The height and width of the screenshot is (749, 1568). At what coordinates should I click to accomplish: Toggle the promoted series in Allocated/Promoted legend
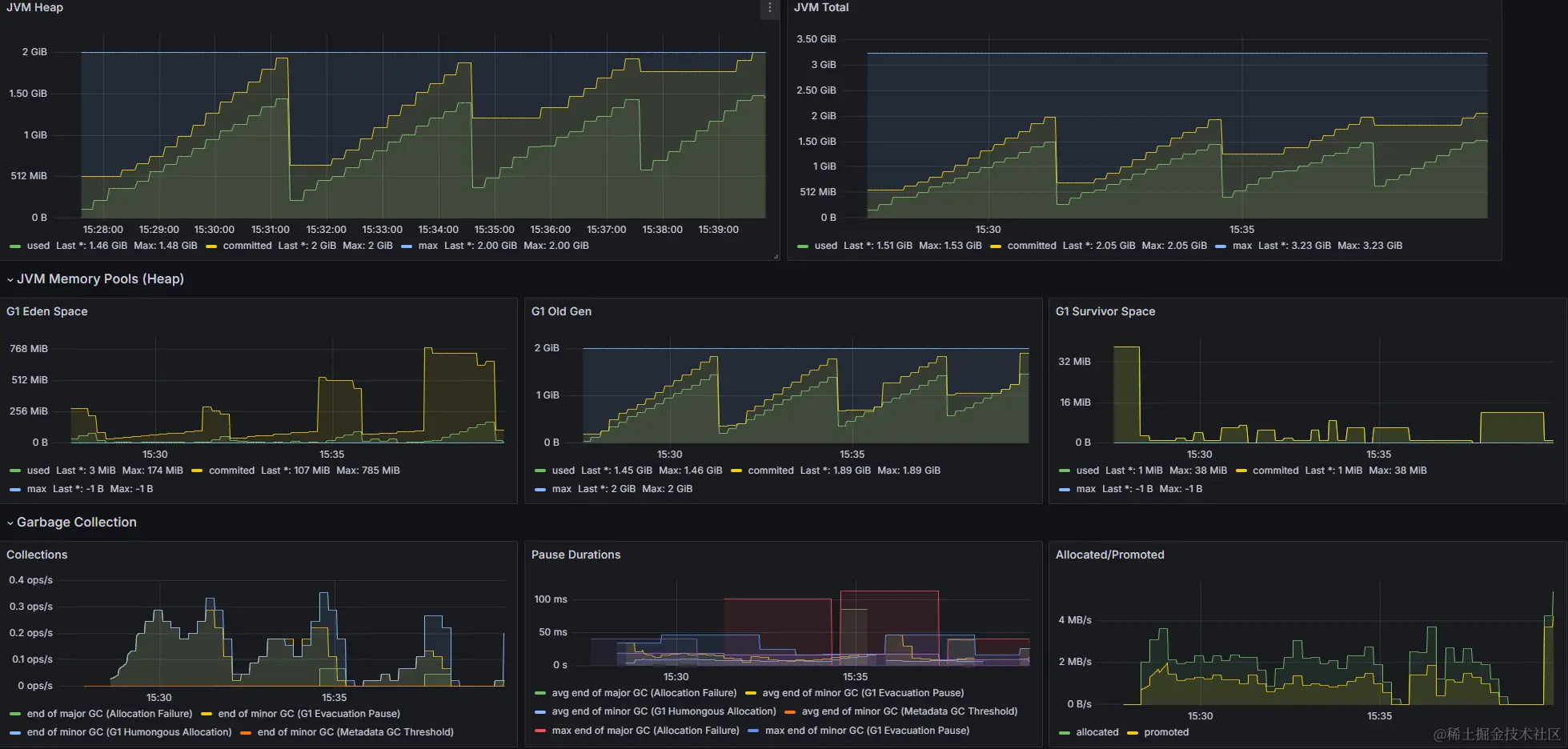click(x=1166, y=732)
